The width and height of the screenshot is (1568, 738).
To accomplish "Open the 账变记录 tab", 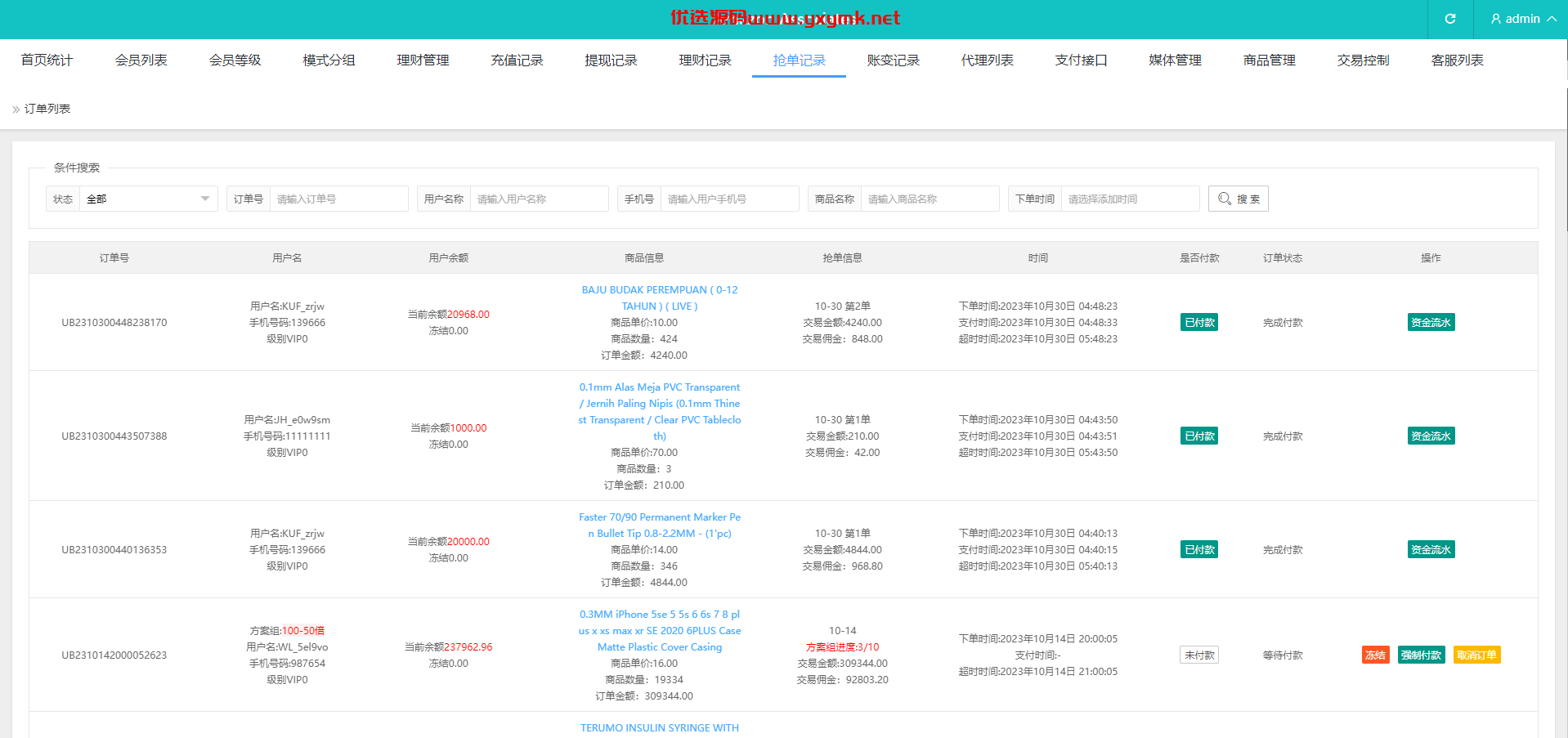I will pyautogui.click(x=893, y=60).
